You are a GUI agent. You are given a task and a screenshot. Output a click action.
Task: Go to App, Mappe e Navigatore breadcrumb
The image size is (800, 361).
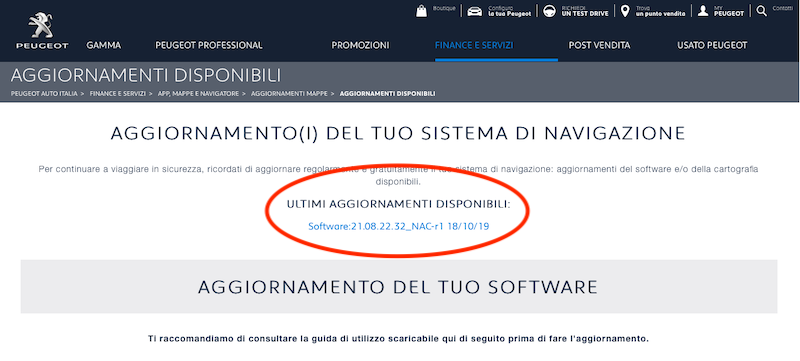(x=198, y=94)
